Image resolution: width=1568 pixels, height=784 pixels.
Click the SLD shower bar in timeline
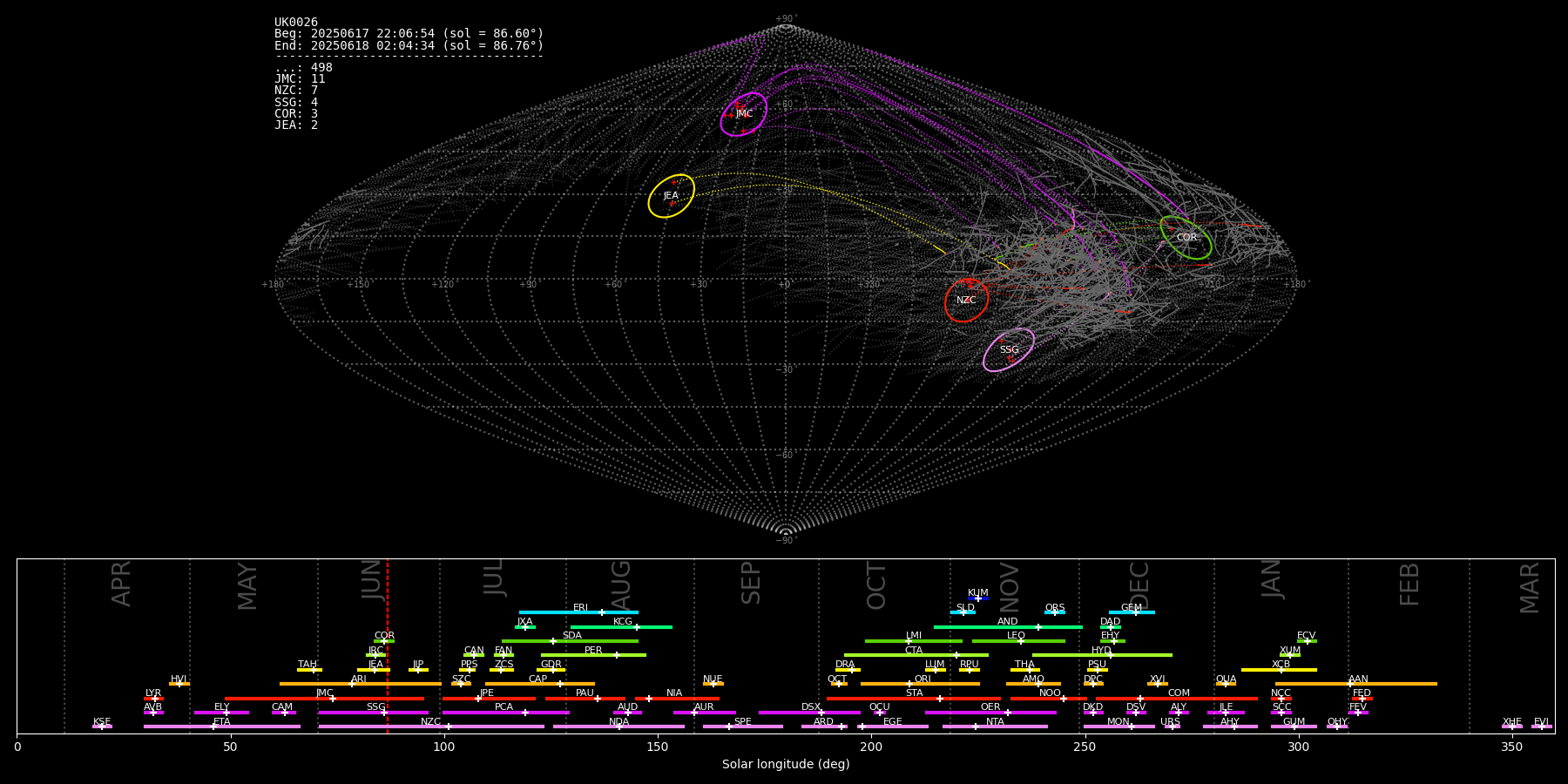963,612
